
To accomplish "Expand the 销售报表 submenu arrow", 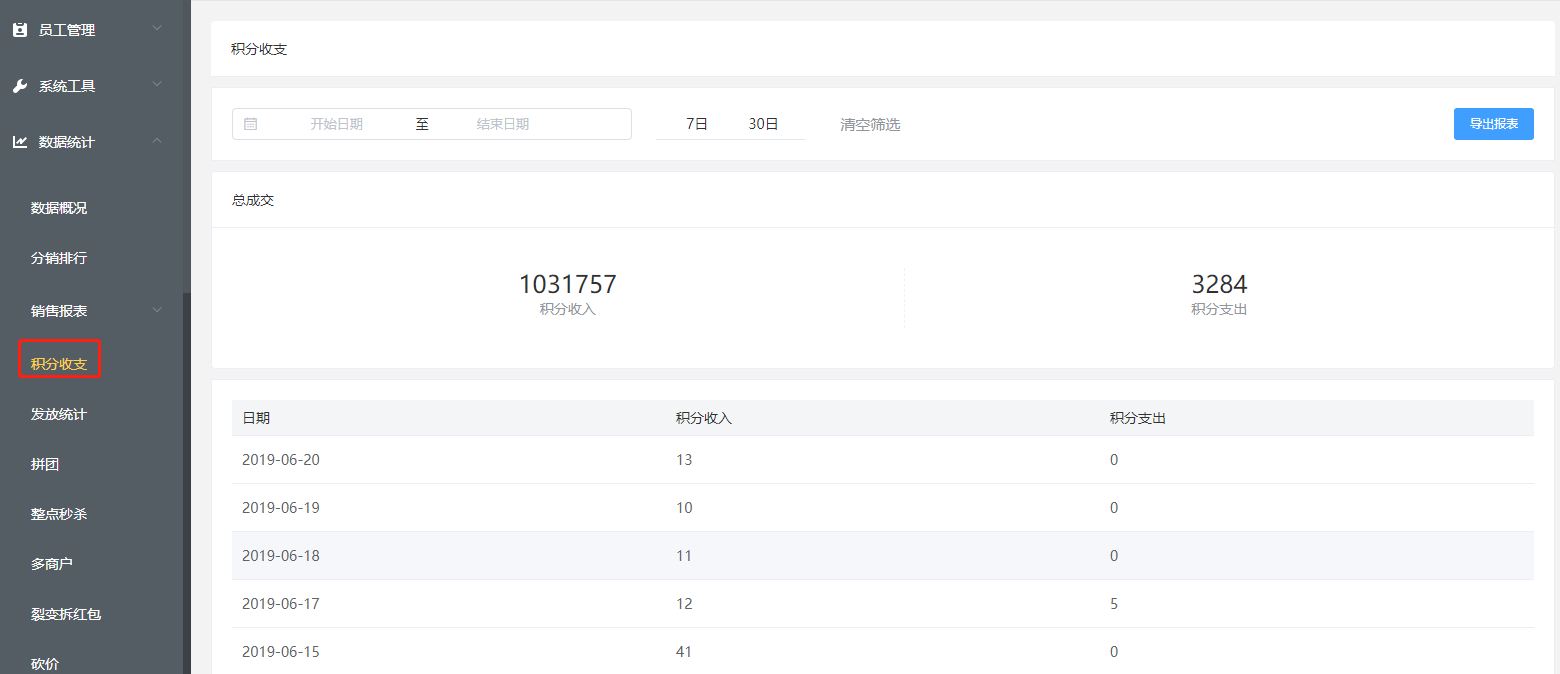I will click(x=157, y=310).
